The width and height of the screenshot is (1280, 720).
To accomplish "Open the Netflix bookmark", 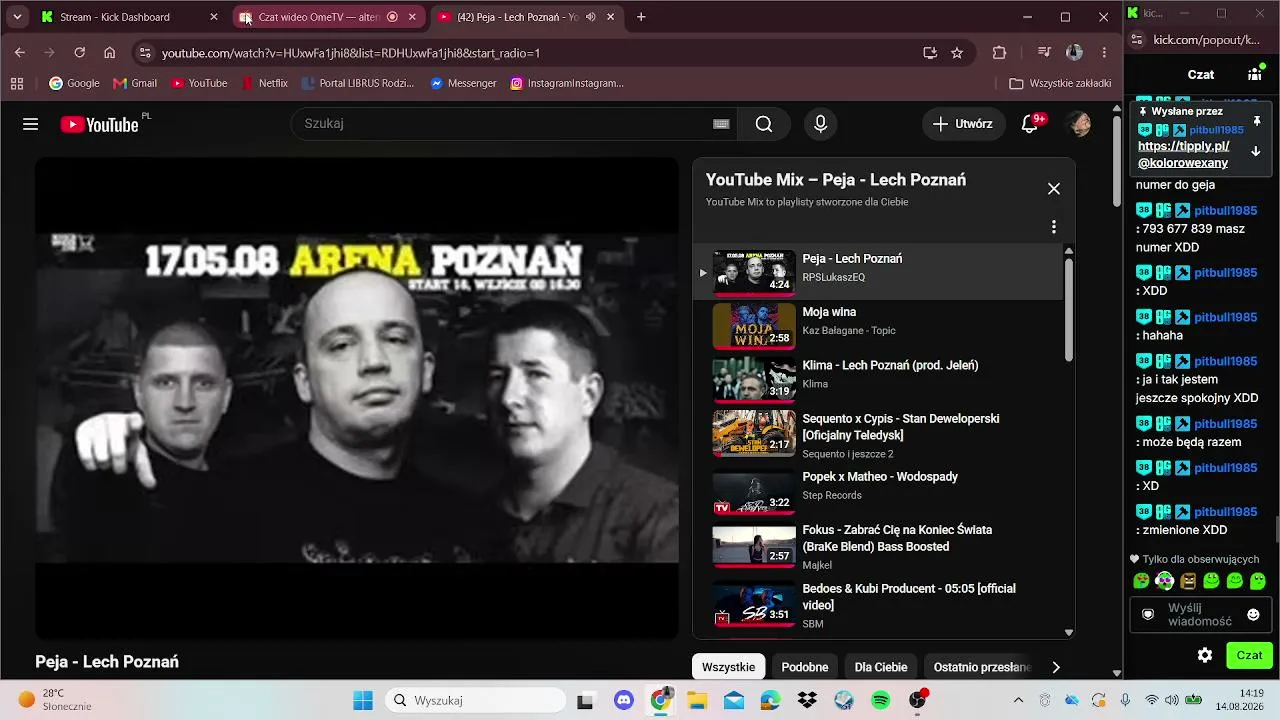I will (x=265, y=83).
